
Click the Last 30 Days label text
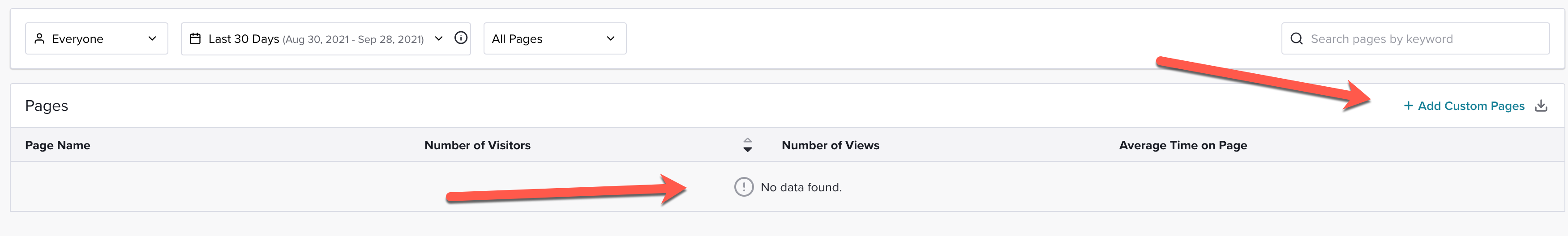click(x=244, y=39)
